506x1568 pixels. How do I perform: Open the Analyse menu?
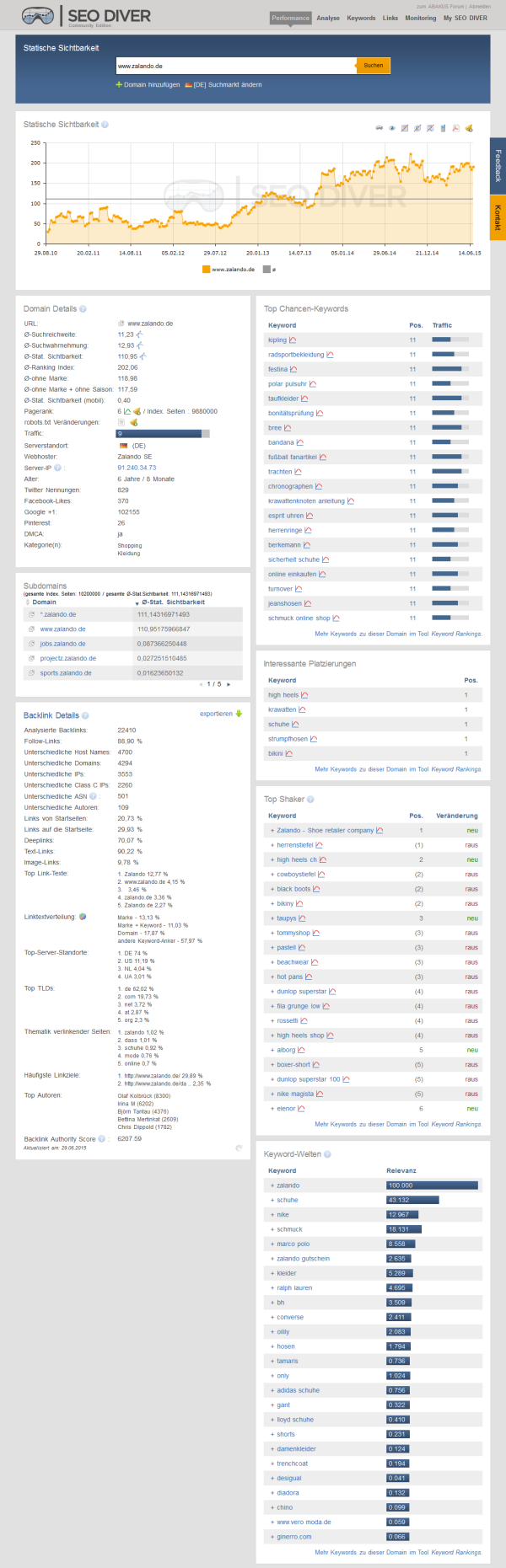(x=328, y=18)
